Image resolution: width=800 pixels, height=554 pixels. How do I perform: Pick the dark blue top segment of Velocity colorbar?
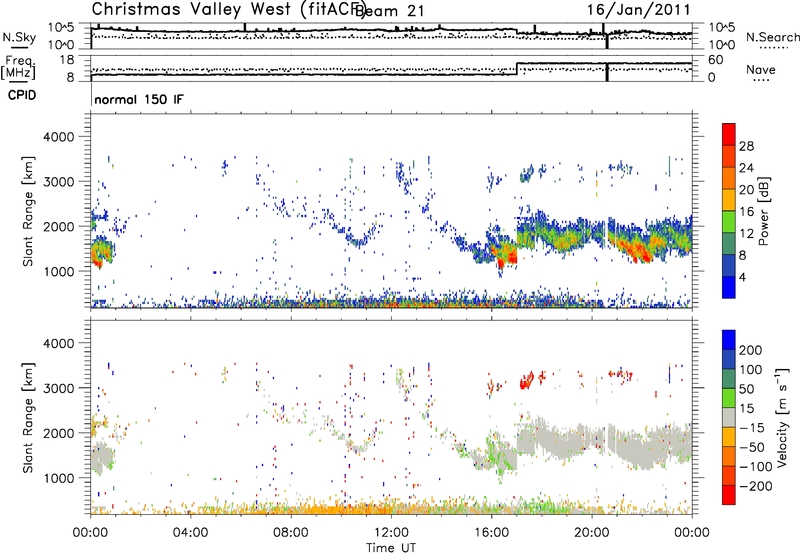click(x=729, y=340)
